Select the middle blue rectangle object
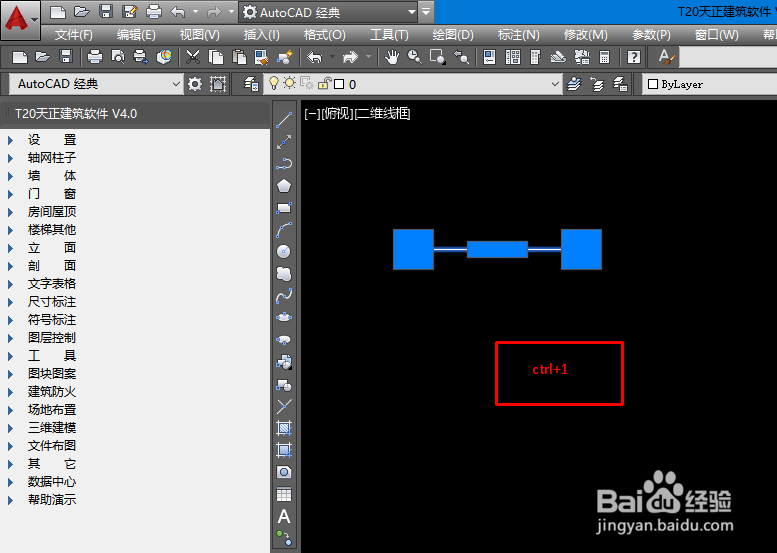This screenshot has height=553, width=777. click(x=498, y=249)
